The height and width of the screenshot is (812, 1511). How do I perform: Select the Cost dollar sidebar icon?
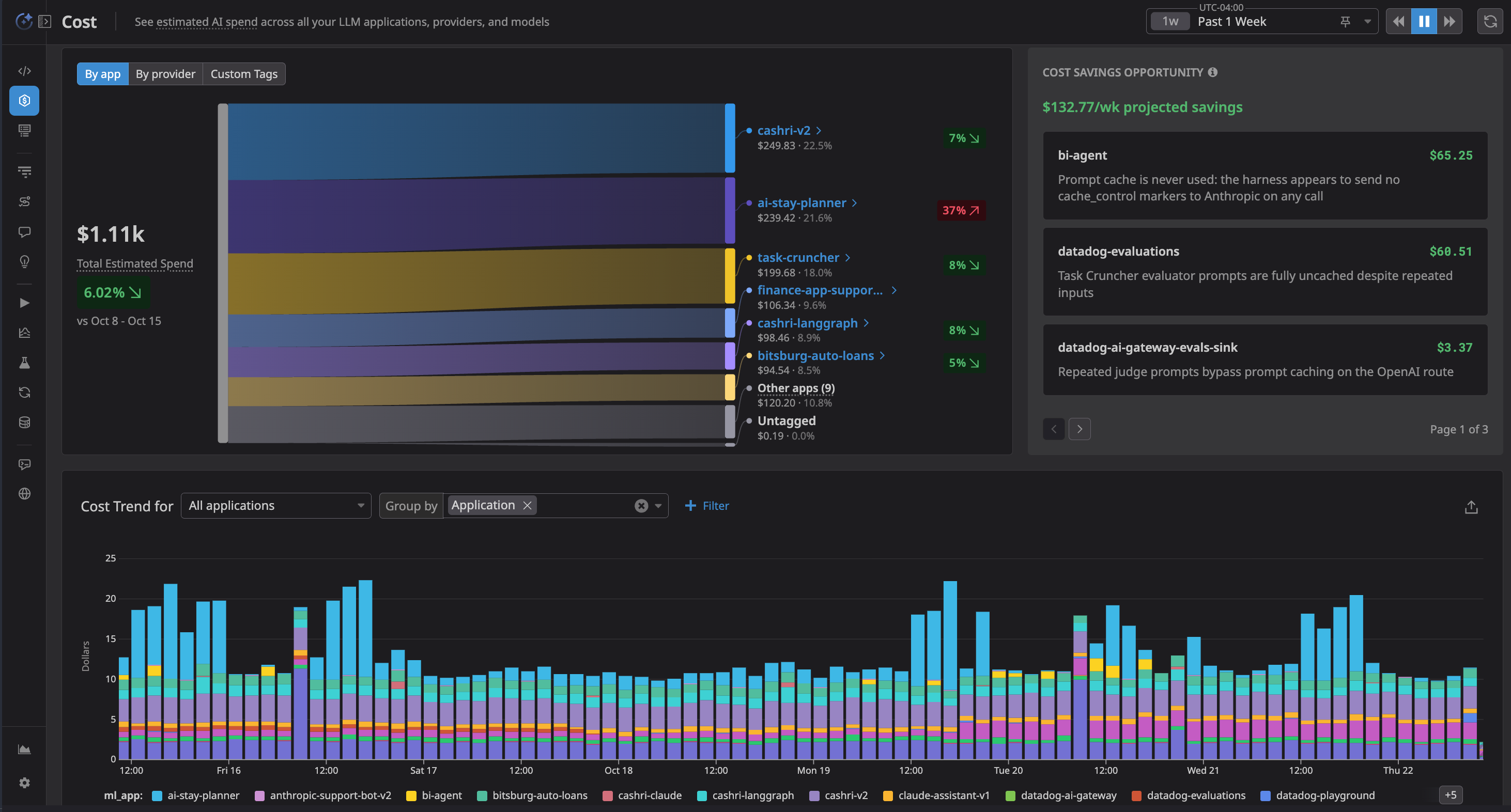point(24,101)
